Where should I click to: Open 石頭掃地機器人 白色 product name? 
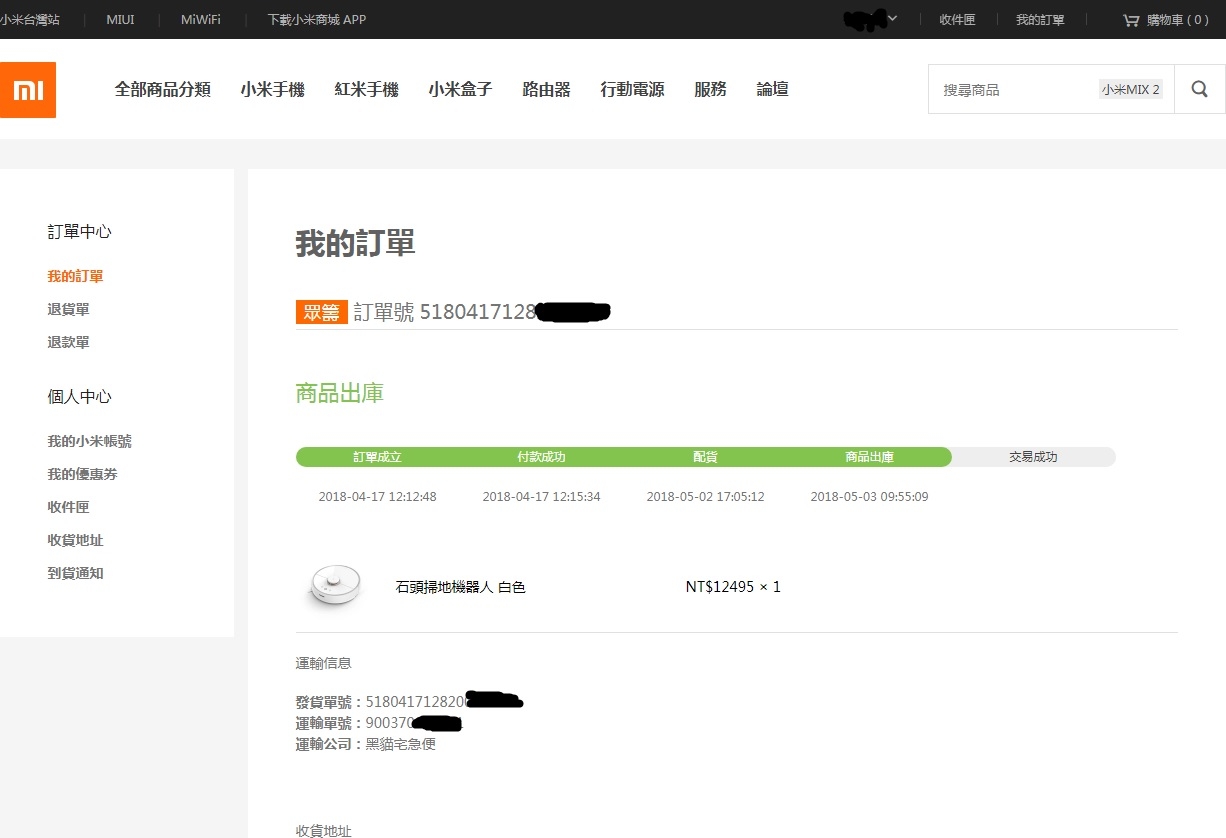pyautogui.click(x=460, y=587)
